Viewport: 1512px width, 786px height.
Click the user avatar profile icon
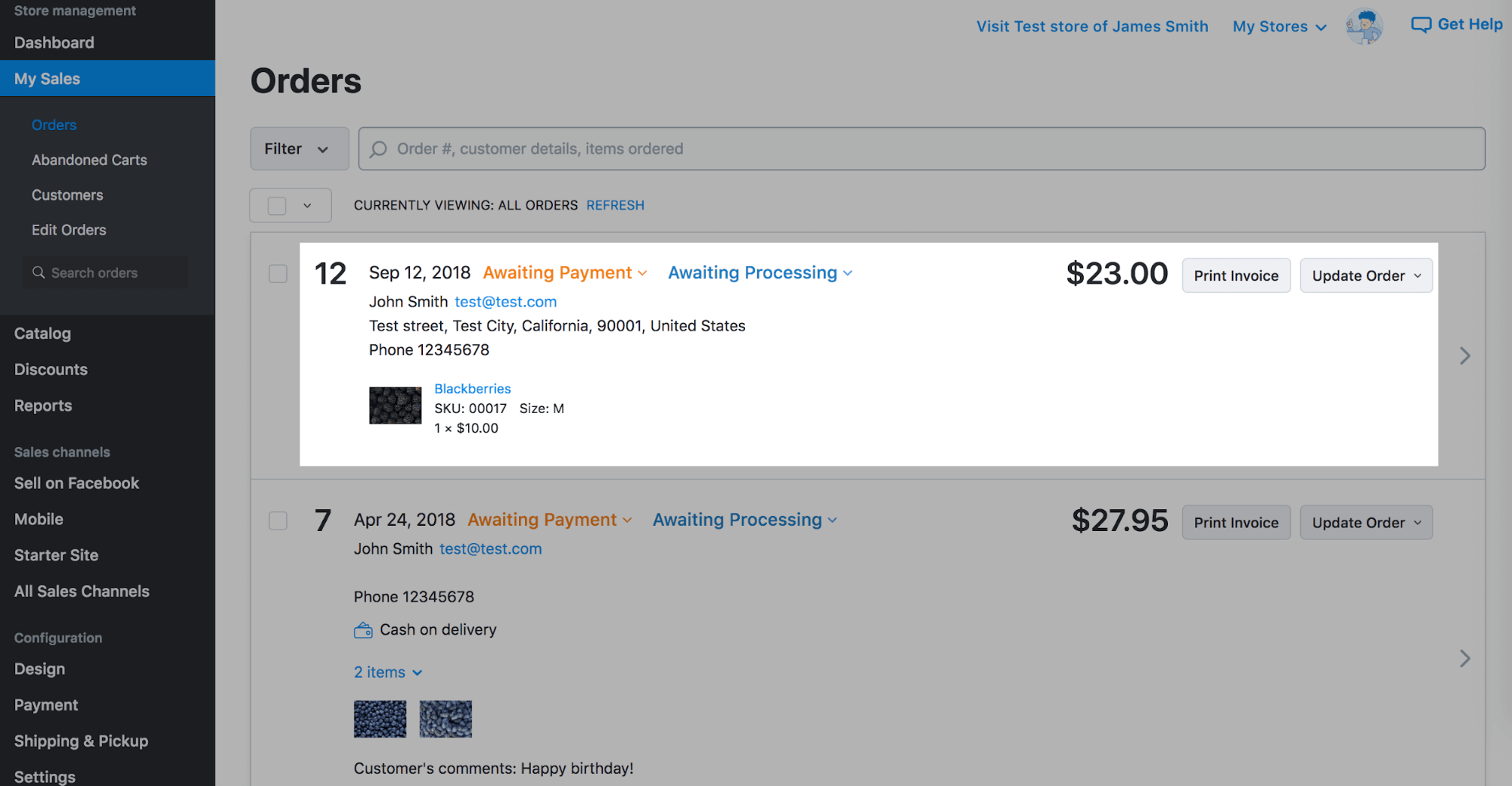[1364, 26]
